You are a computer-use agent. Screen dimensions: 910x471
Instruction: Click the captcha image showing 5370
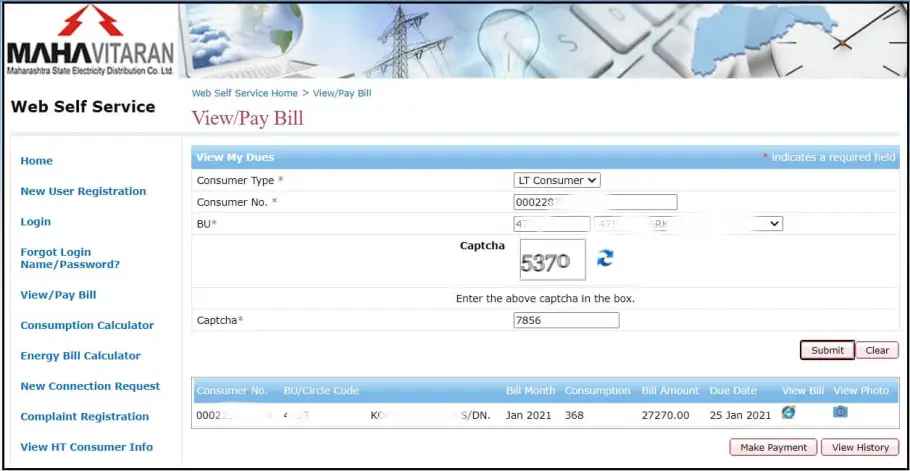click(552, 259)
